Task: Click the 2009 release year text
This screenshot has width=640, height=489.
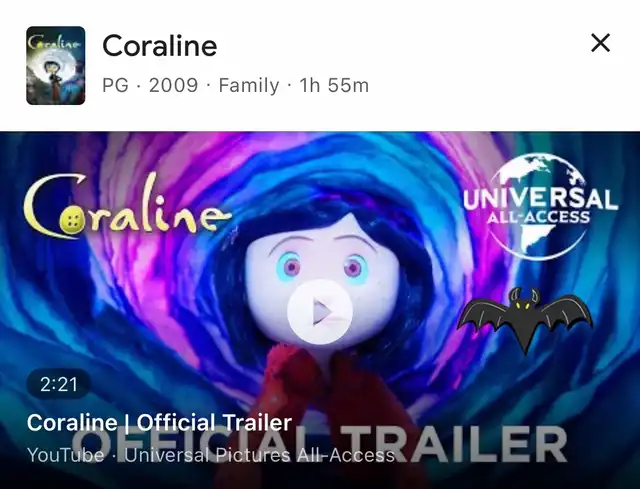Action: point(173,86)
